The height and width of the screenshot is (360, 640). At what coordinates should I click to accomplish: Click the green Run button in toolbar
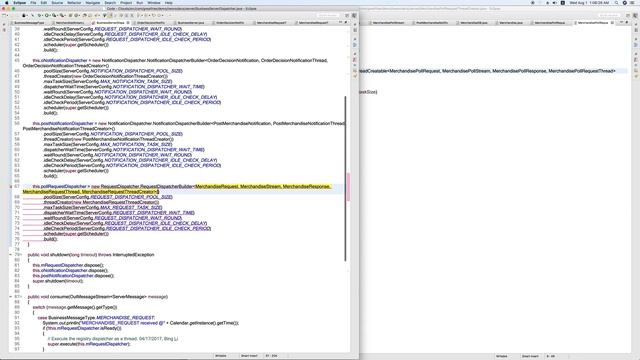coord(47,16)
